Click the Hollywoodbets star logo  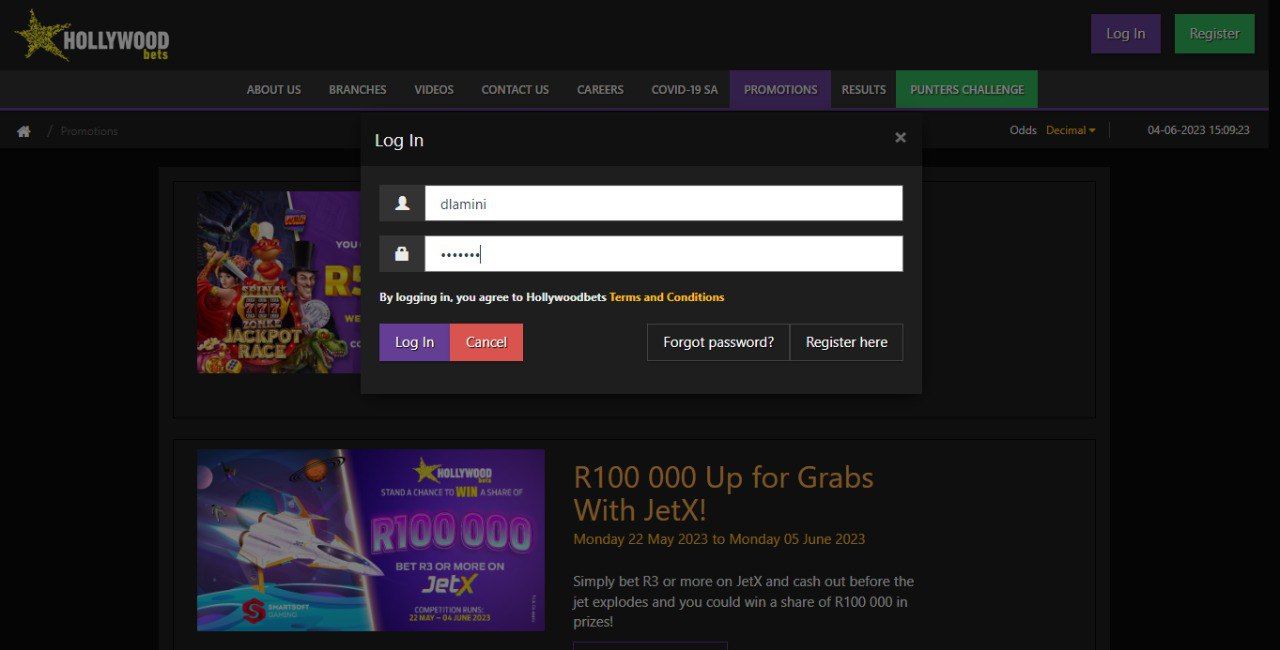92,35
